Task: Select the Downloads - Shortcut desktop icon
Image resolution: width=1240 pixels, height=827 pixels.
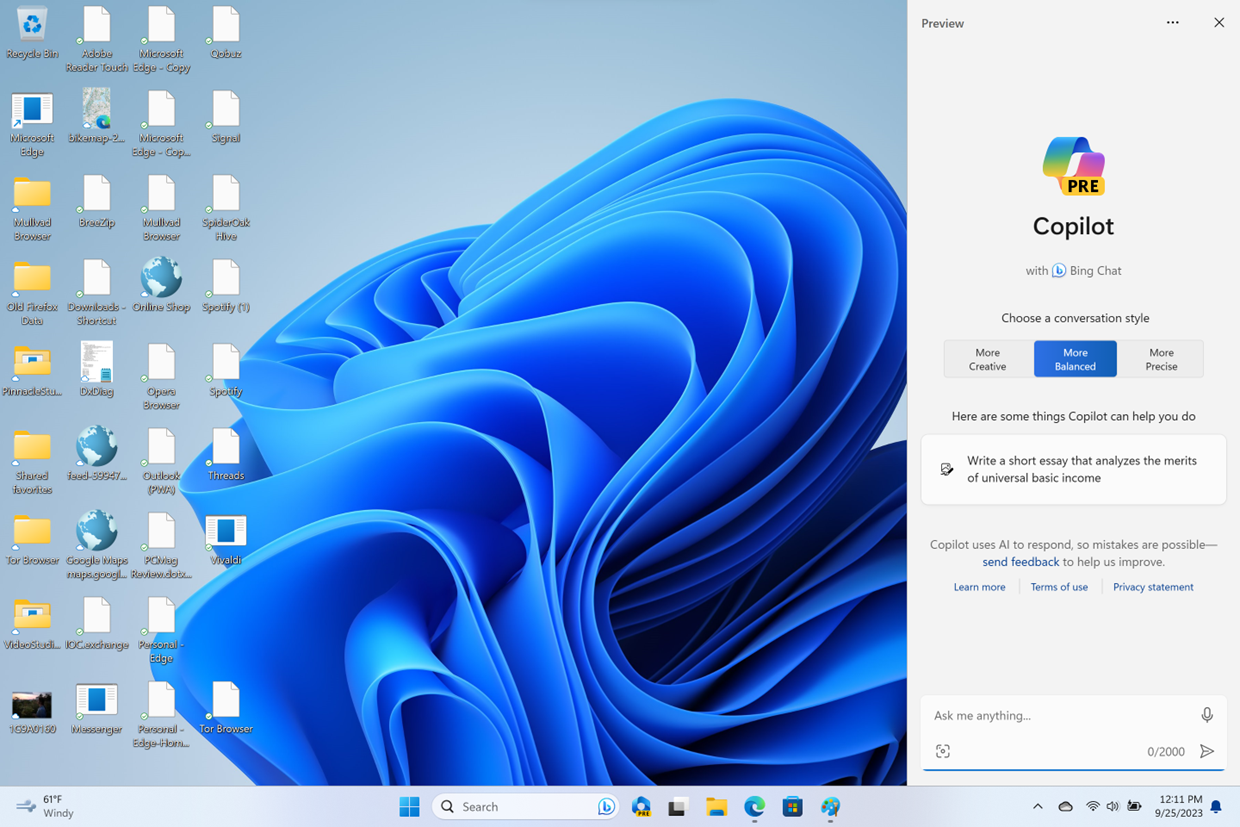Action: point(97,293)
